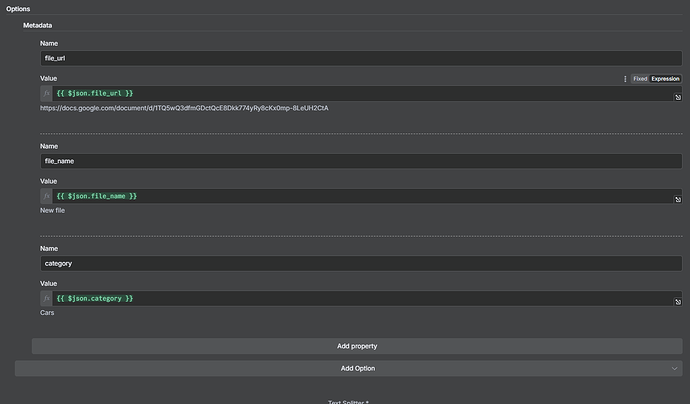Switch file_url value to Fixed mode
690x404 pixels.
640,79
